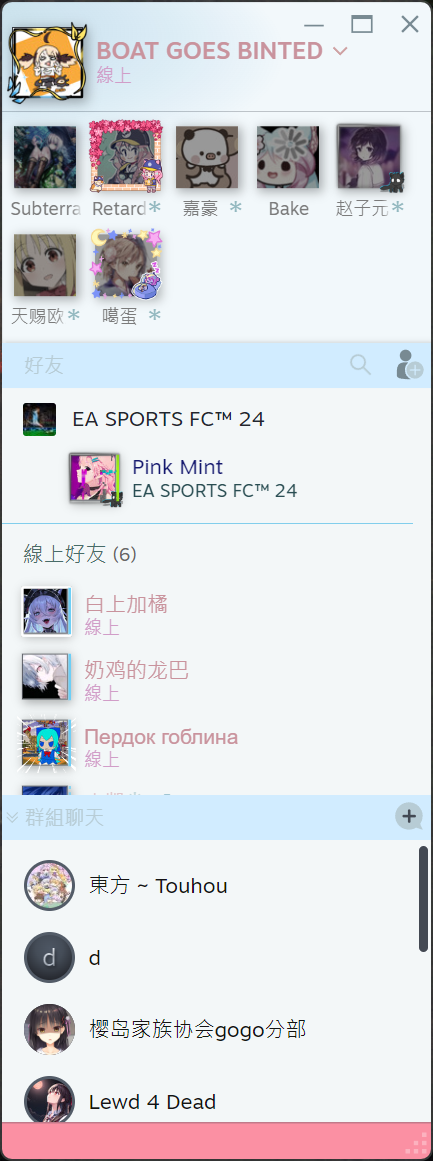Open chat with Пердок гоблина
Viewport: 433px width, 1161px height.
pos(216,744)
